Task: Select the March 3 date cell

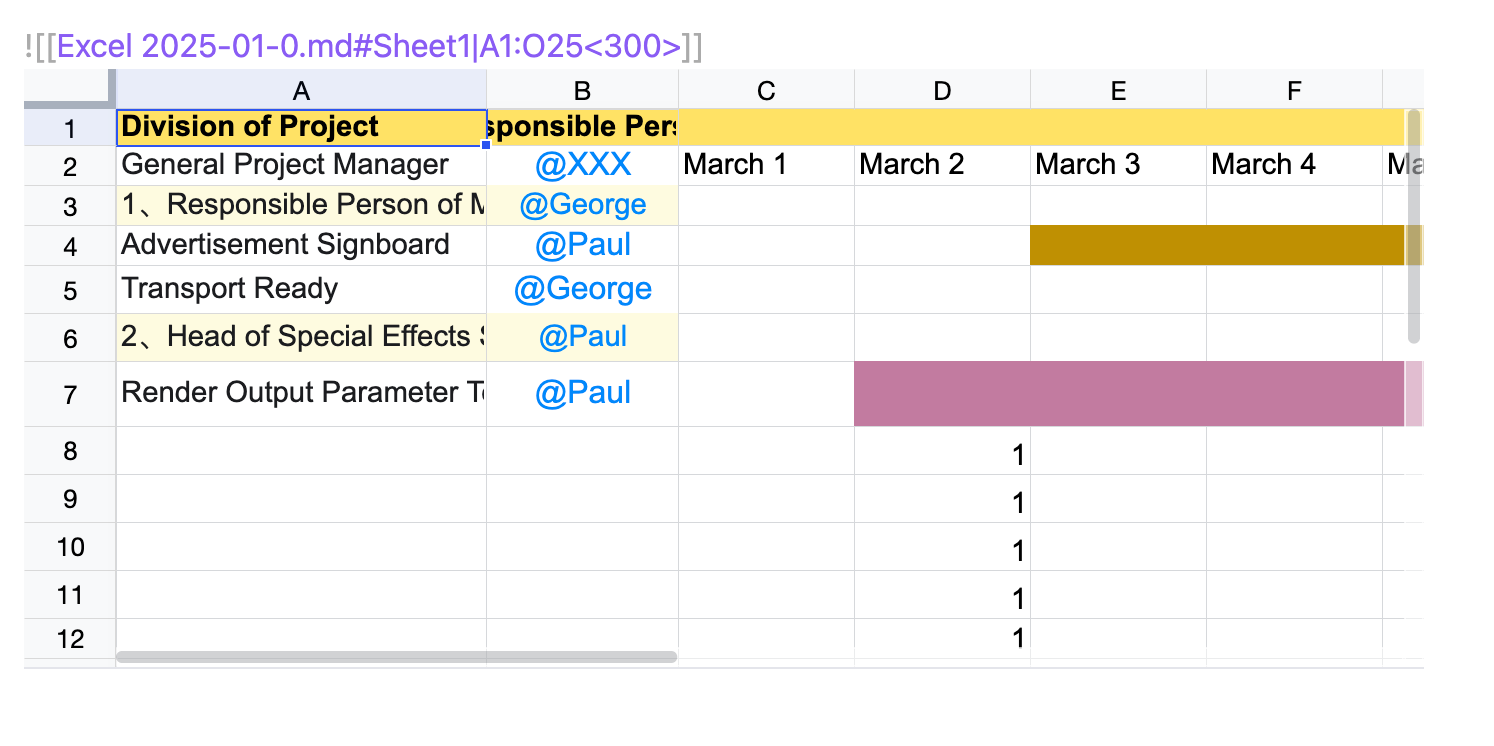Action: tap(1118, 165)
